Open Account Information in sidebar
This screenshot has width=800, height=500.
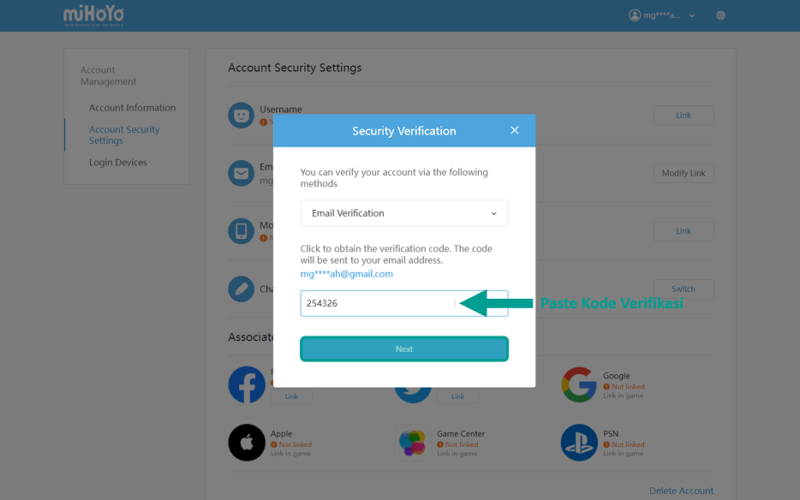tap(132, 108)
